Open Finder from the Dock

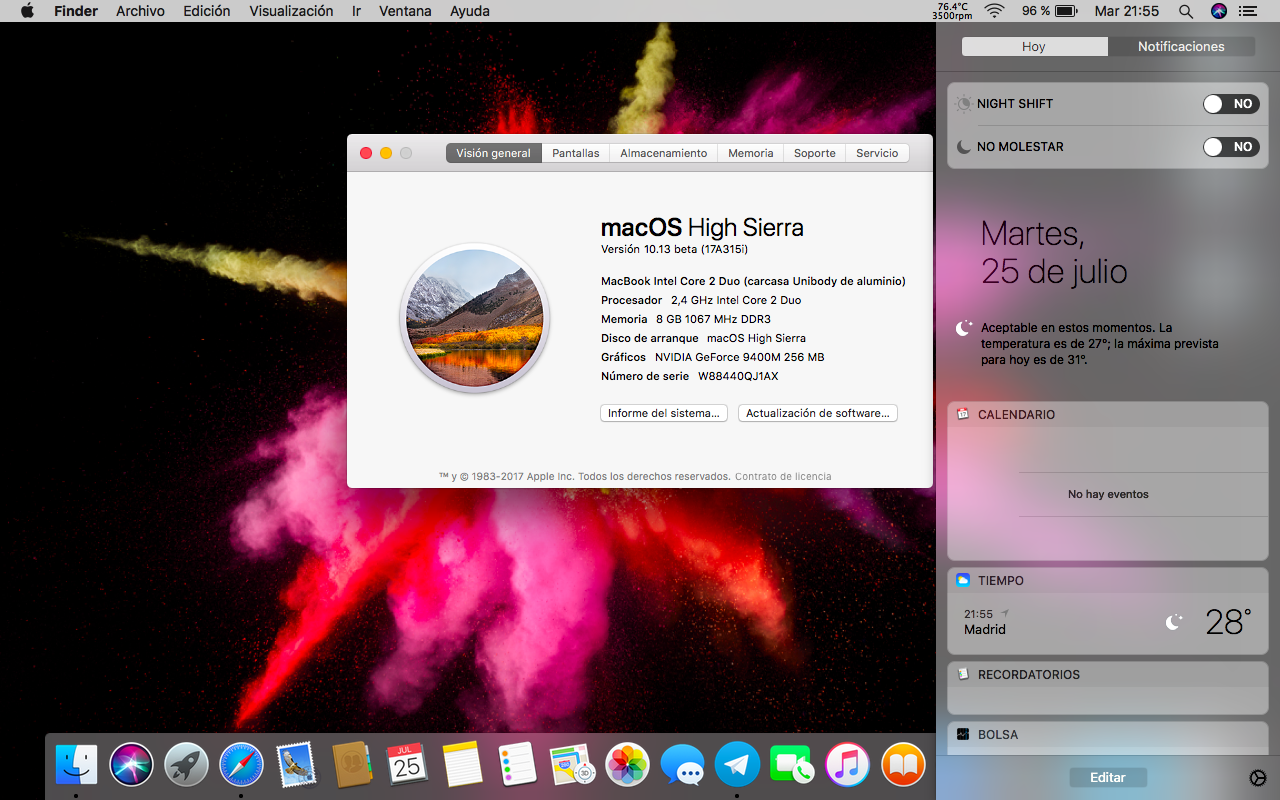(x=76, y=765)
